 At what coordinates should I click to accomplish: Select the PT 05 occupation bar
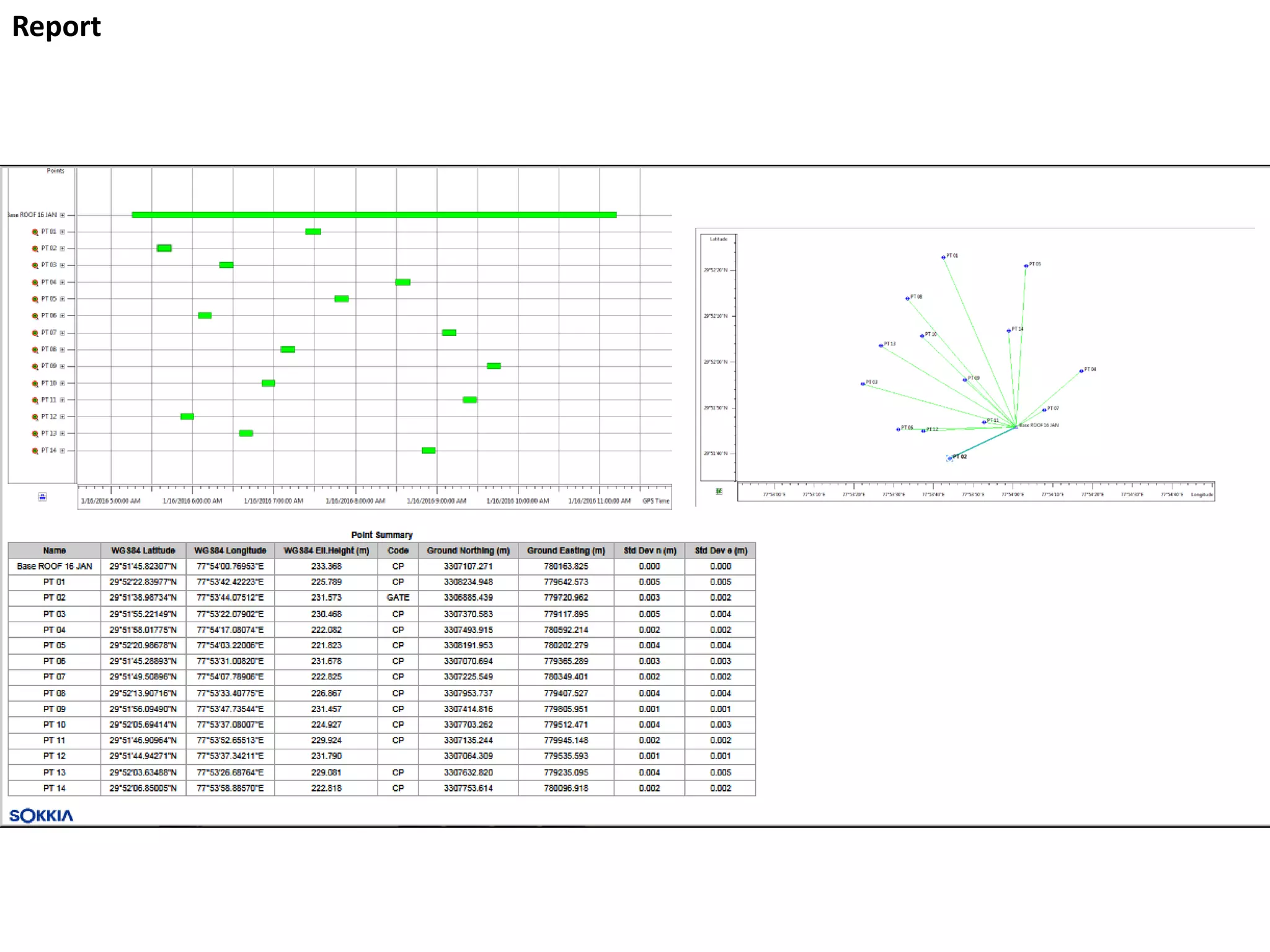point(341,299)
